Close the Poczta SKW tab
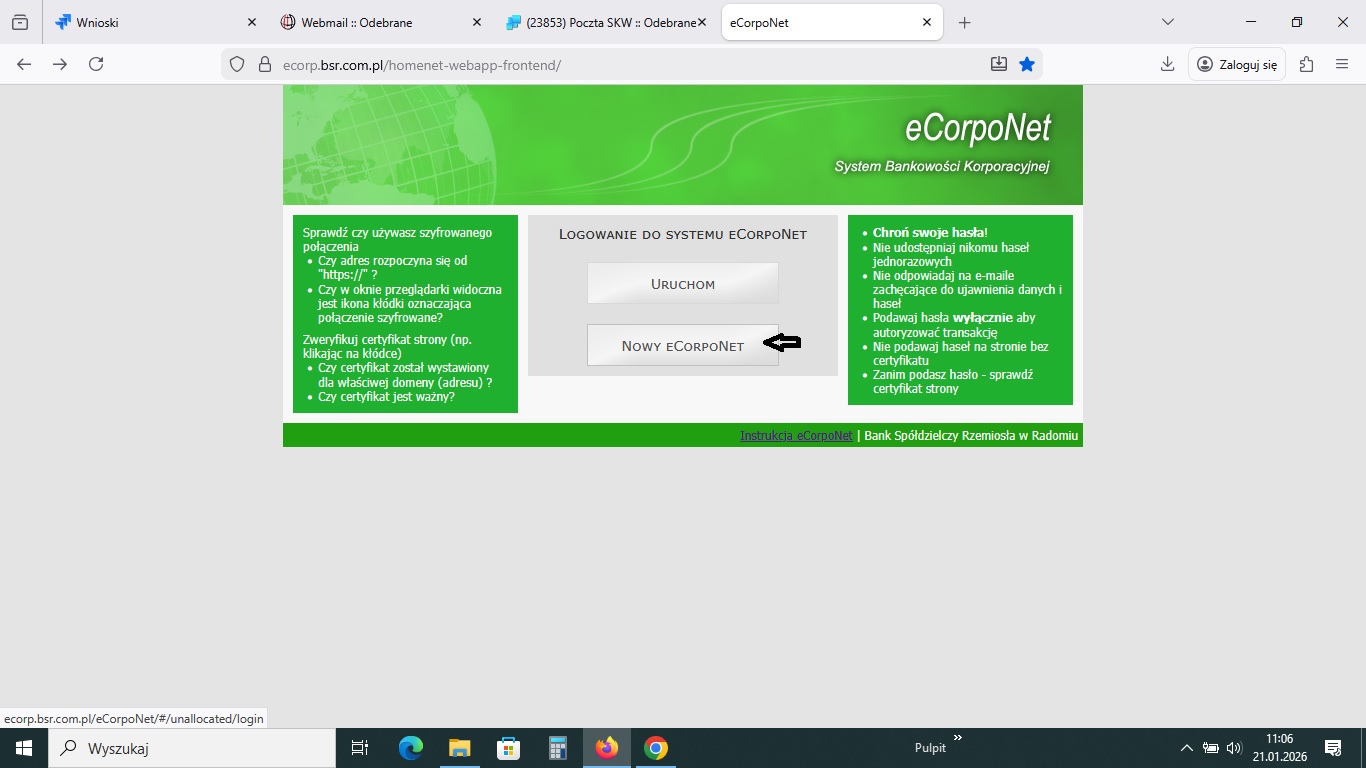Viewport: 1366px width, 768px height. coord(702,22)
